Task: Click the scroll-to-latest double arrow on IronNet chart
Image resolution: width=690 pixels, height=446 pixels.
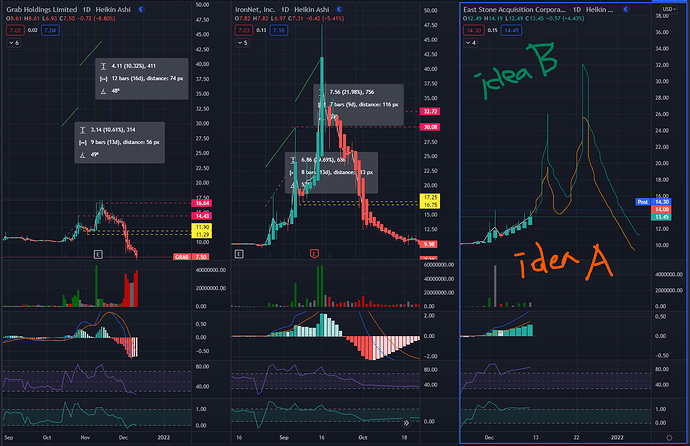Action: tap(406, 423)
